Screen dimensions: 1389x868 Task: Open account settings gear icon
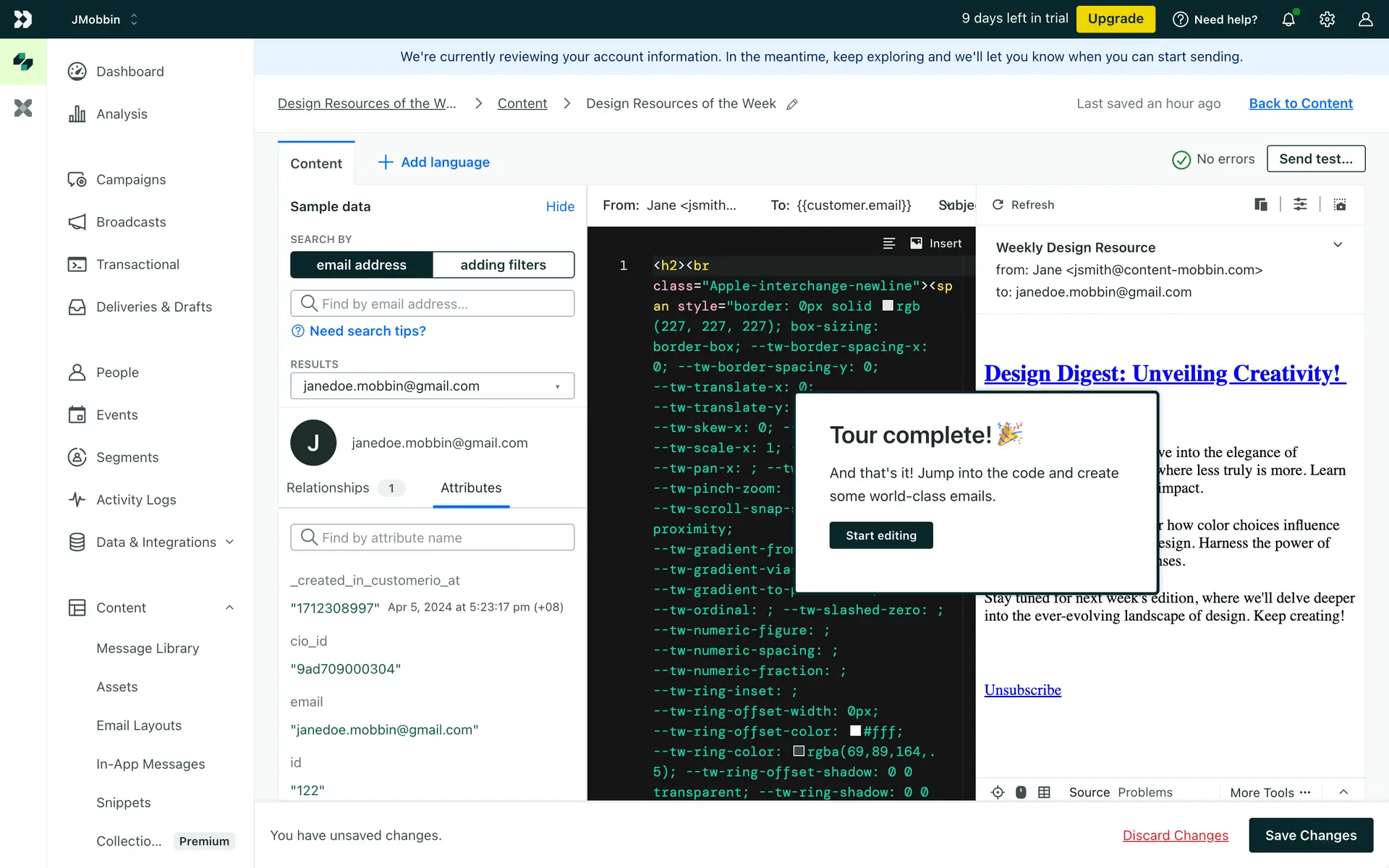1327,20
